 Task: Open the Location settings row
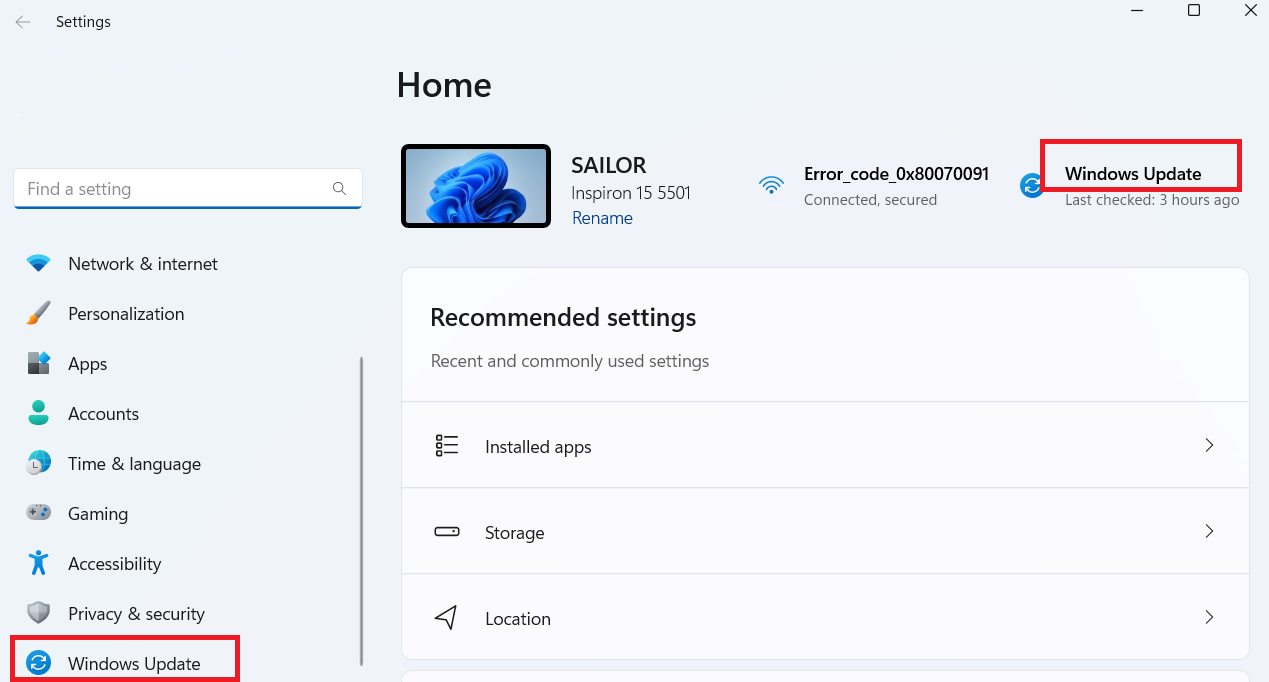[825, 618]
